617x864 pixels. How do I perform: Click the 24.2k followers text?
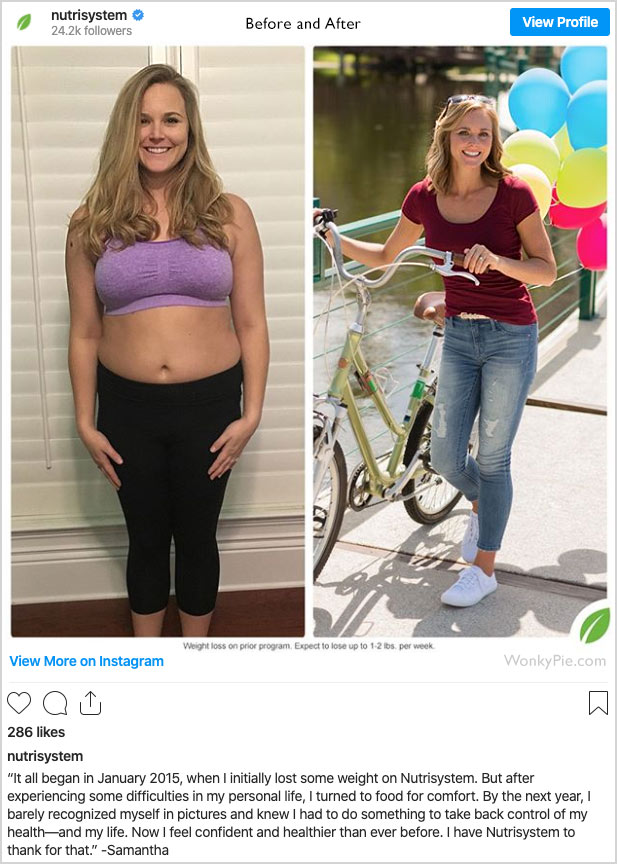tap(91, 31)
